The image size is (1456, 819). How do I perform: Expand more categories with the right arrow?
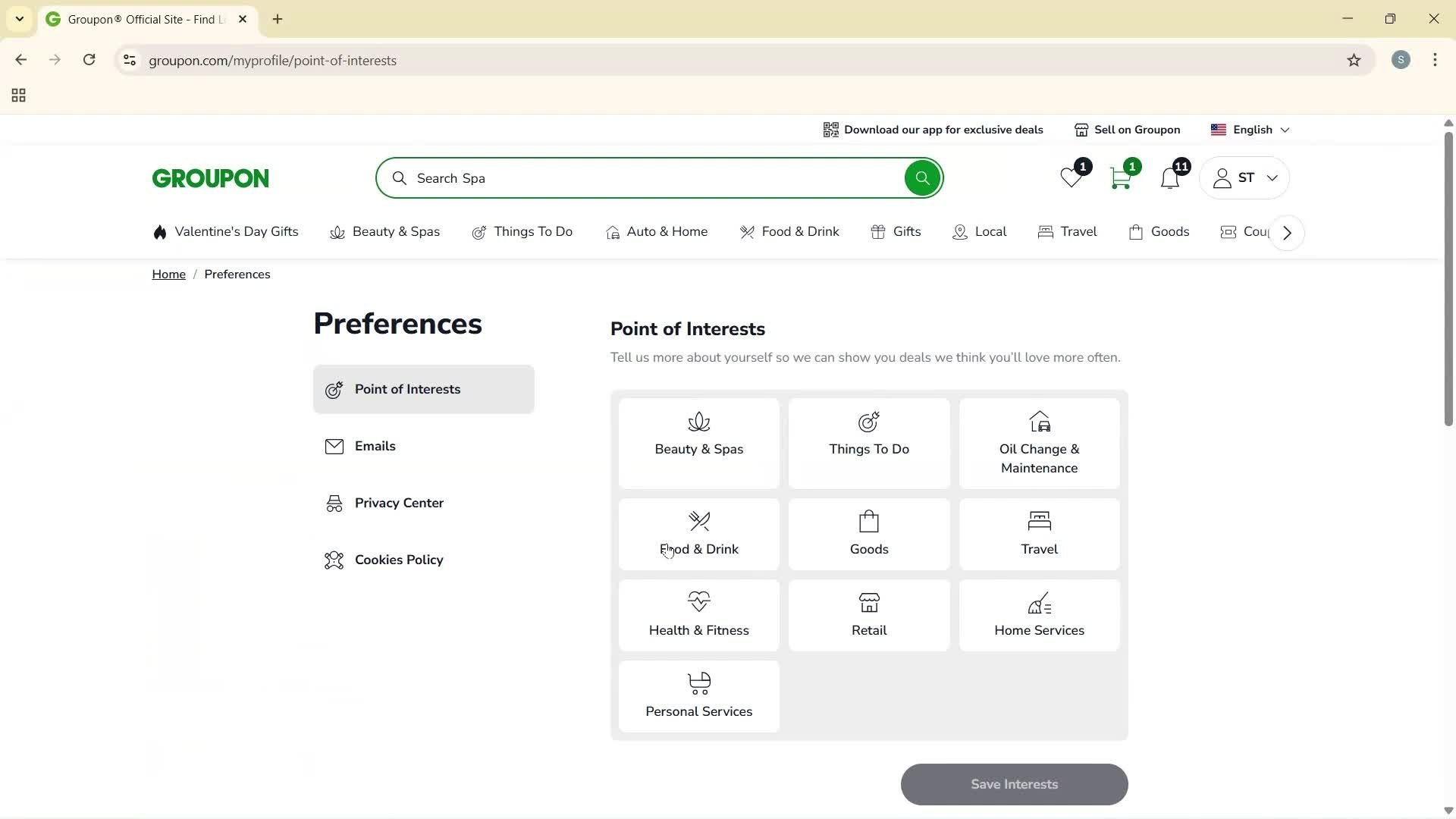(x=1286, y=232)
